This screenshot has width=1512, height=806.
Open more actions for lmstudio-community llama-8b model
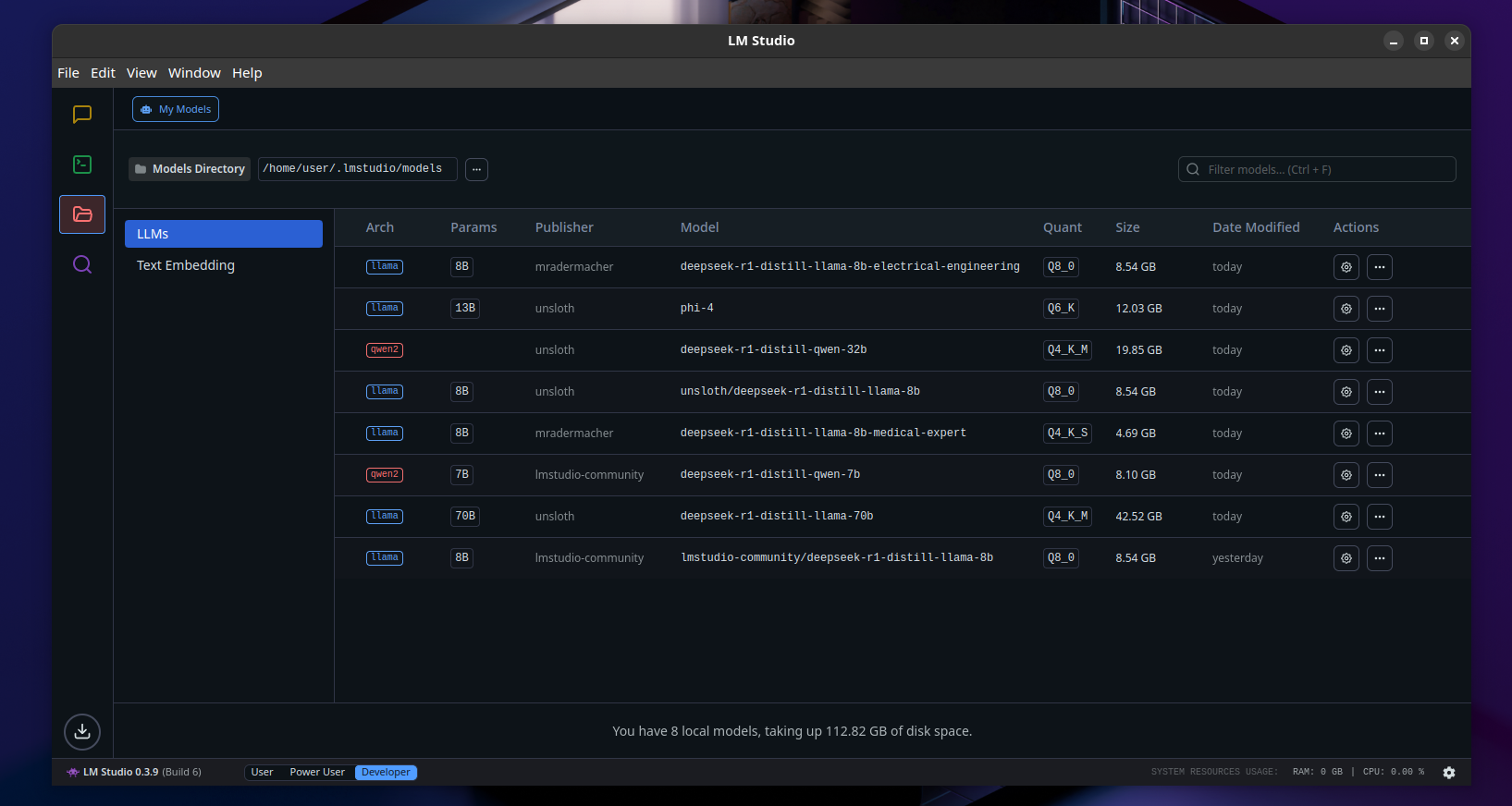1380,558
